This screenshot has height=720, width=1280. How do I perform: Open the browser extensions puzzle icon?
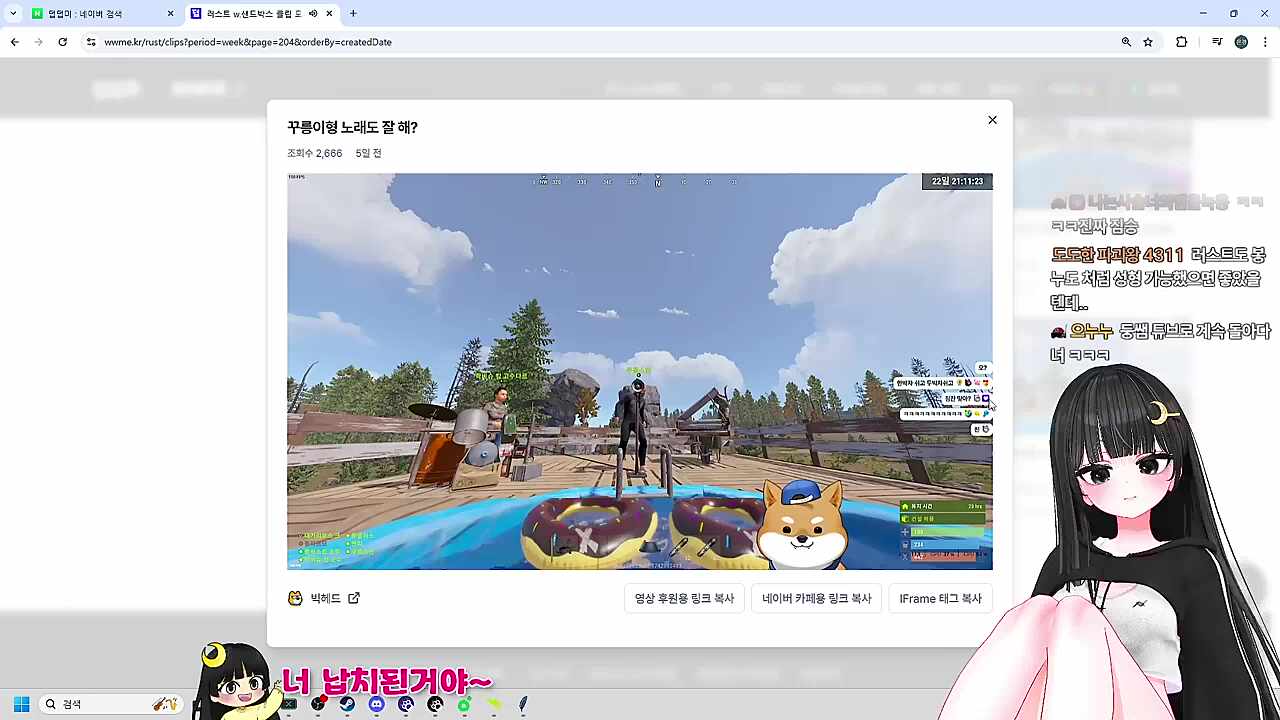tap(1181, 42)
